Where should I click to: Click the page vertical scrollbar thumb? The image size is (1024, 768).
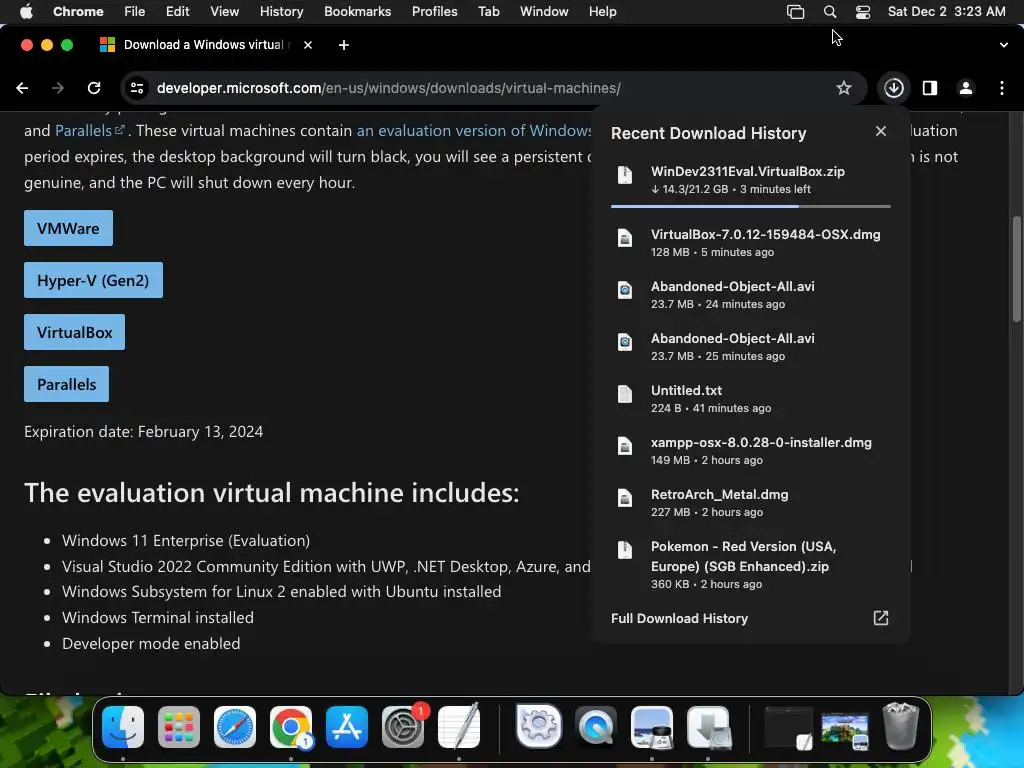(x=1016, y=268)
